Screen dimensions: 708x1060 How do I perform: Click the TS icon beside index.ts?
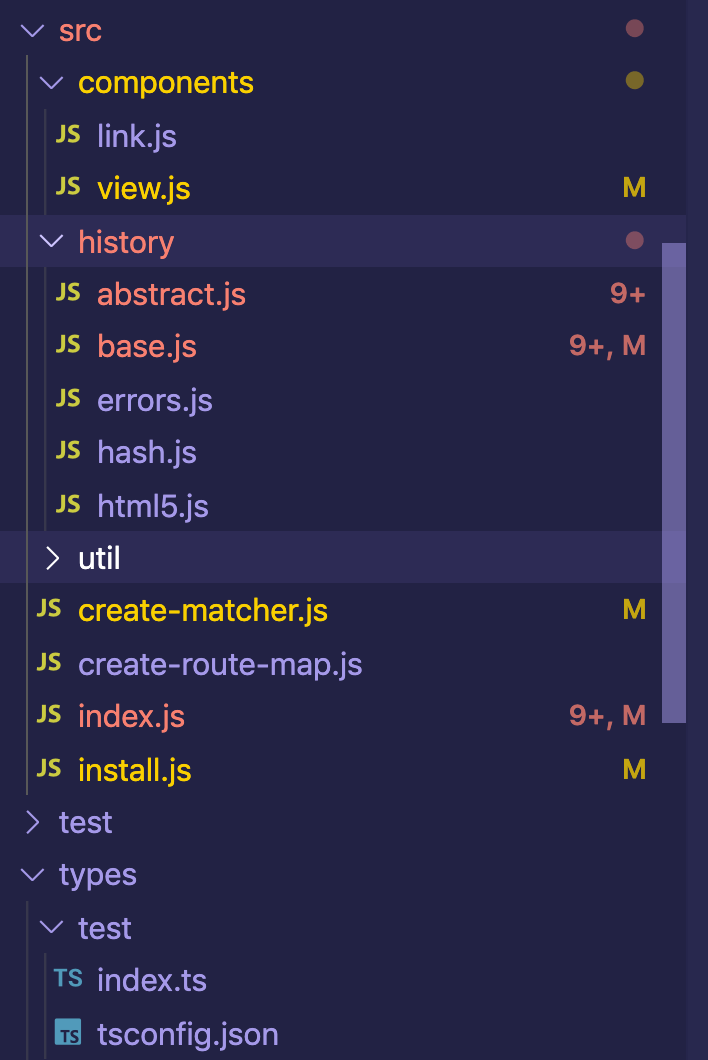[68, 979]
